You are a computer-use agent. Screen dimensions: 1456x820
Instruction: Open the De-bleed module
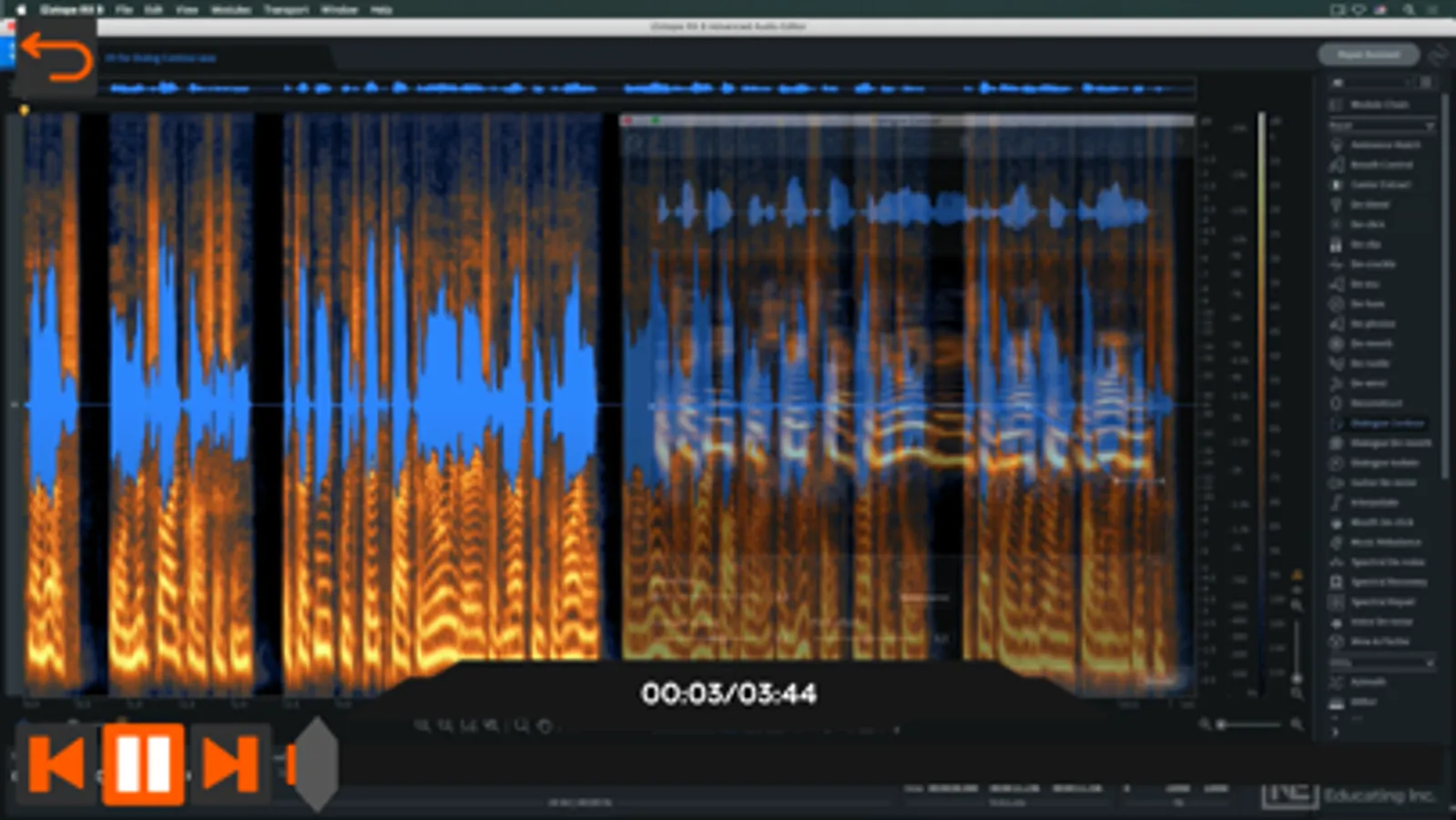tap(1360, 205)
